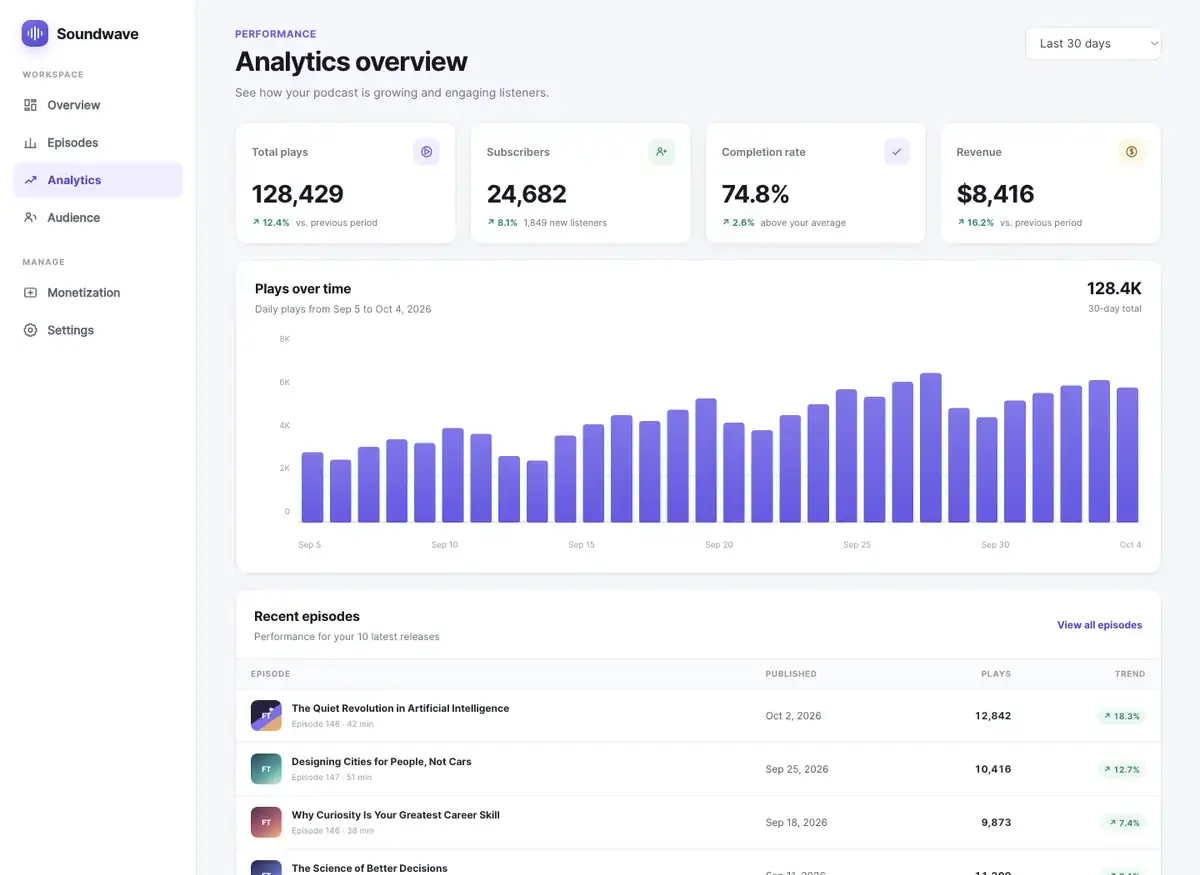
Task: Click the 12.7% trend badge
Action: [x=1121, y=769]
